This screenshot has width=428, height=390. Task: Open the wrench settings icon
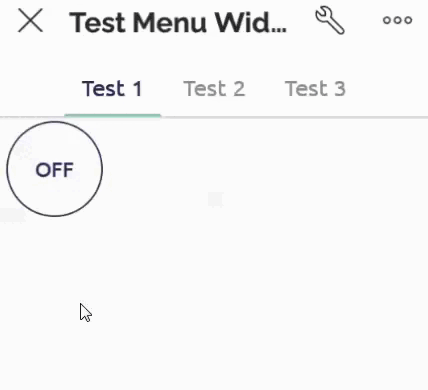pos(330,20)
